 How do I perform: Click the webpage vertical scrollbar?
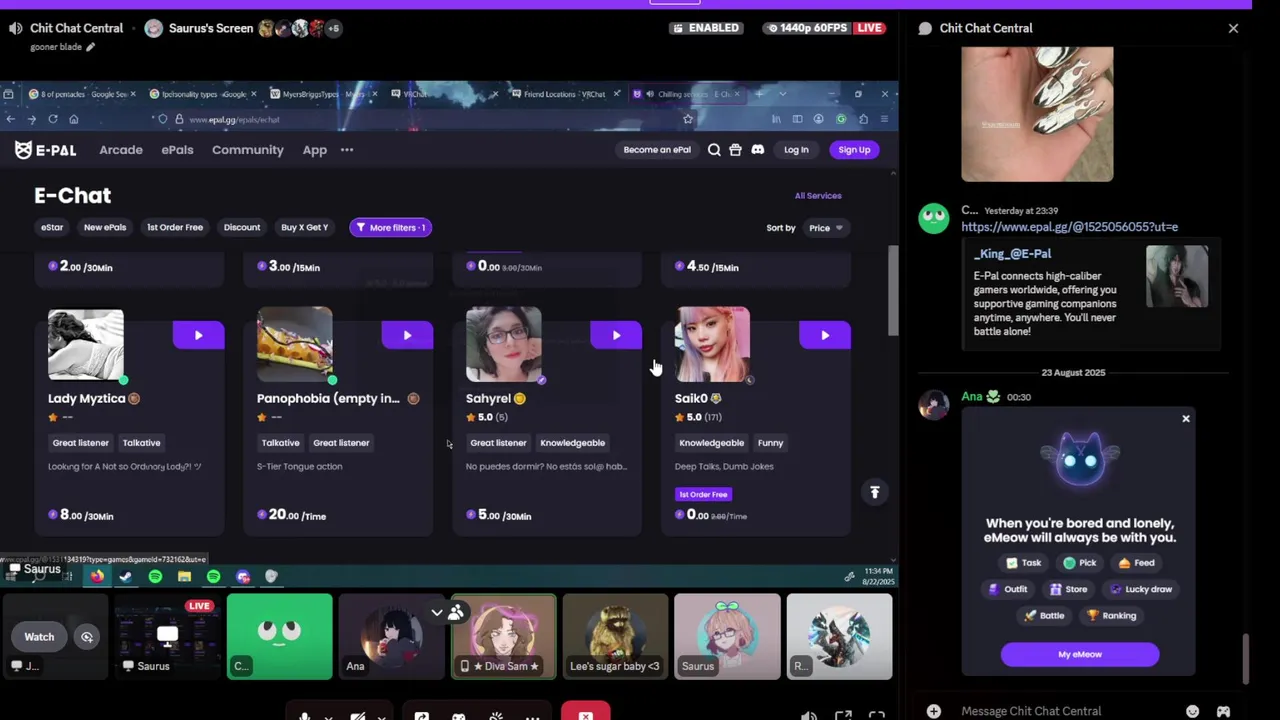(892, 290)
